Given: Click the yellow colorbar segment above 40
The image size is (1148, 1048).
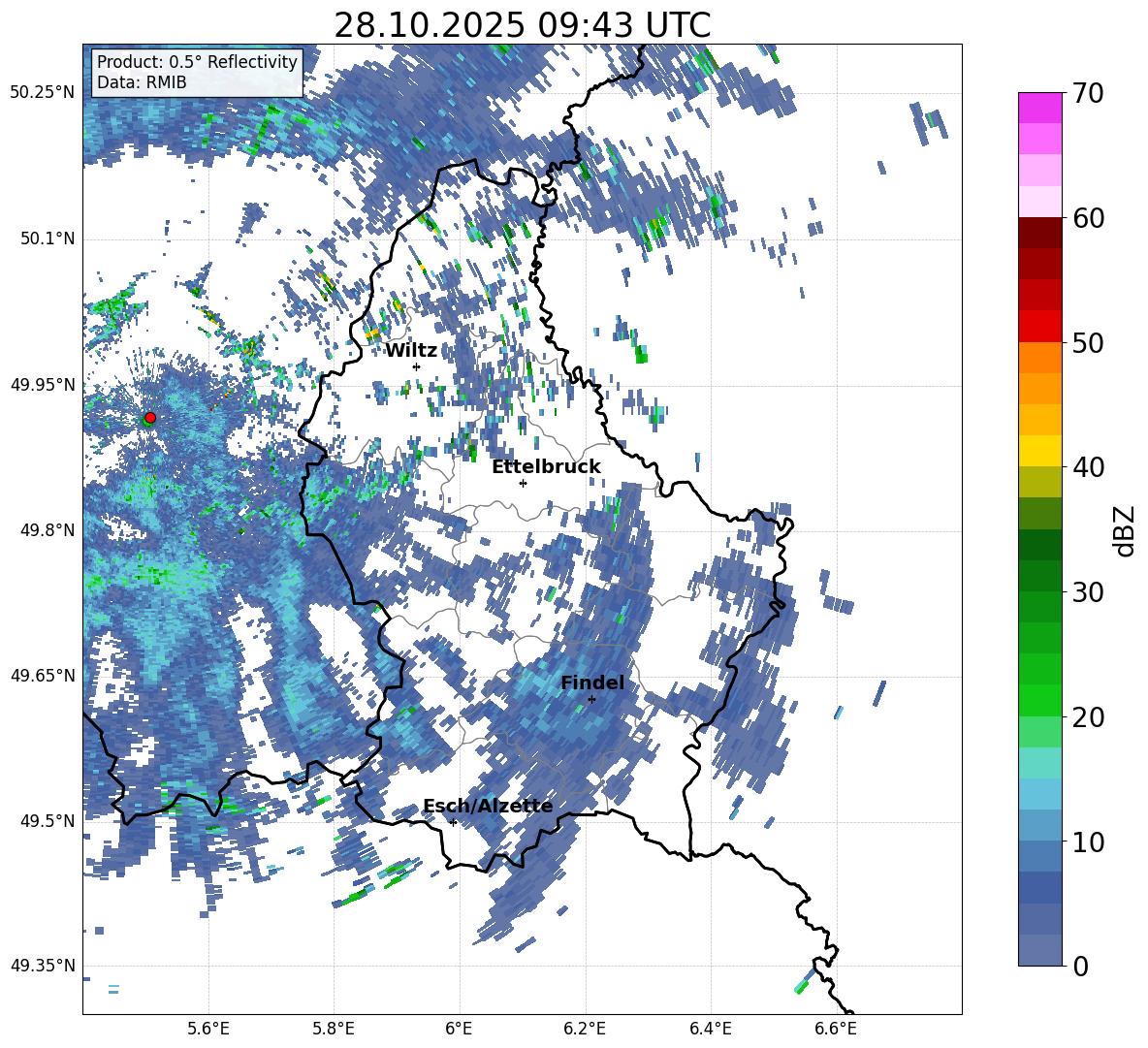Looking at the screenshot, I should [x=1039, y=451].
